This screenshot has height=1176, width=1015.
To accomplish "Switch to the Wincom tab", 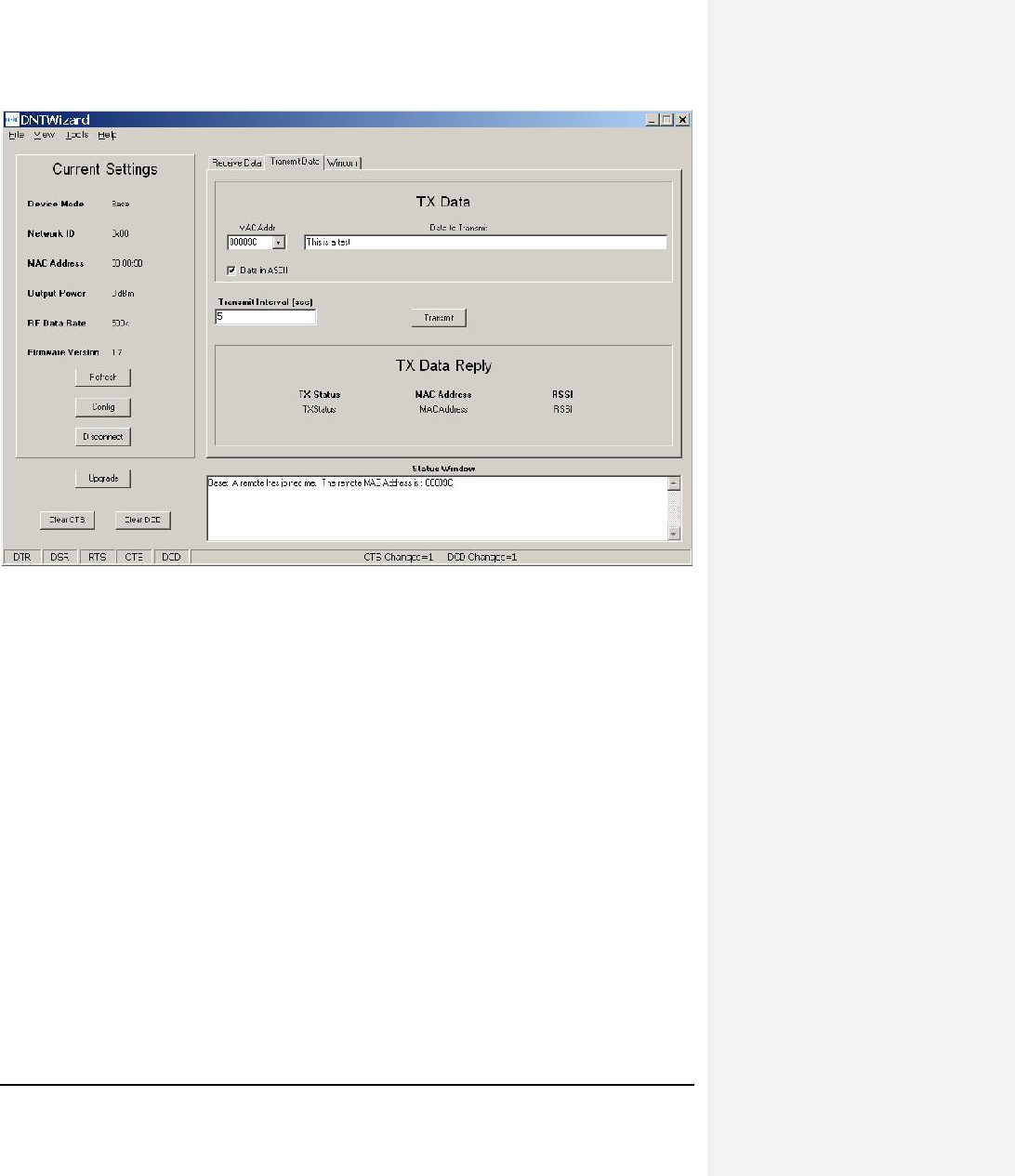I will [x=343, y=163].
